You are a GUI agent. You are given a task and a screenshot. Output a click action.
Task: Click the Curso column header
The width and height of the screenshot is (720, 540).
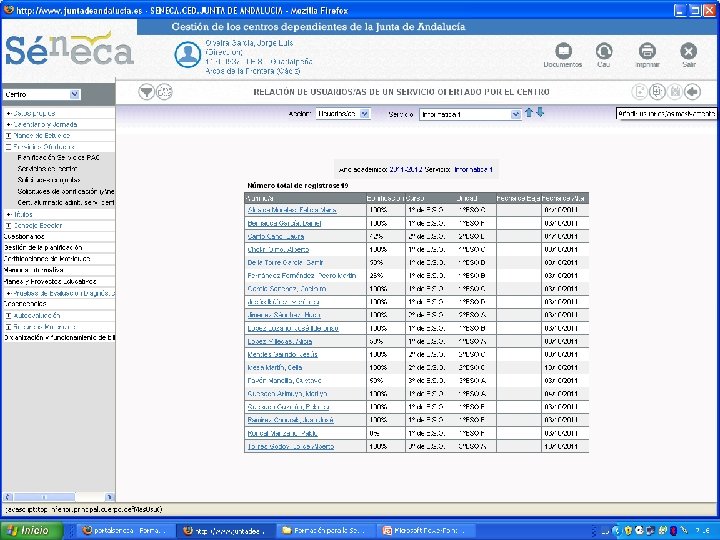click(431, 198)
